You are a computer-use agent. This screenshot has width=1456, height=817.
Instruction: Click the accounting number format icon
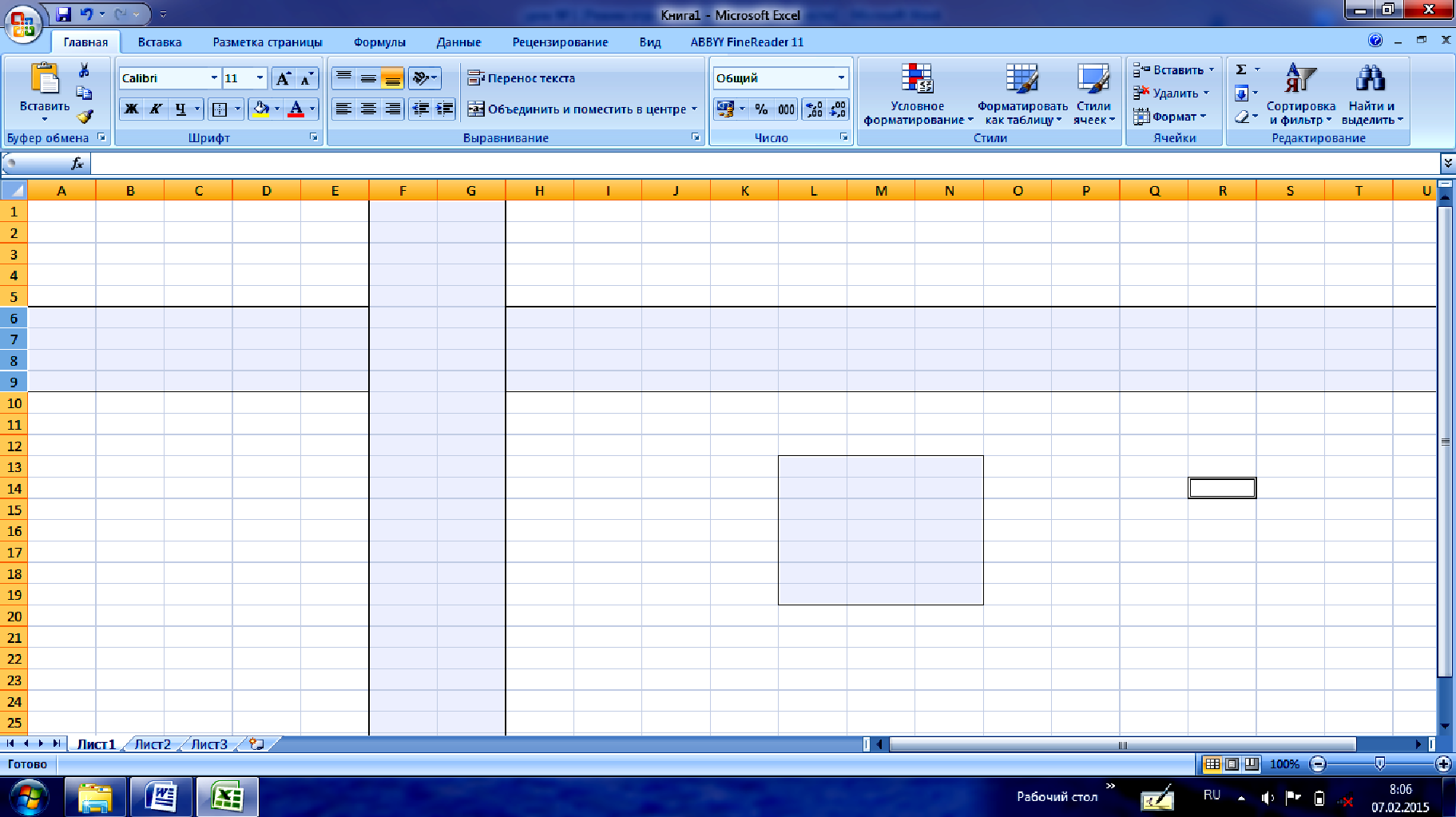pos(725,109)
